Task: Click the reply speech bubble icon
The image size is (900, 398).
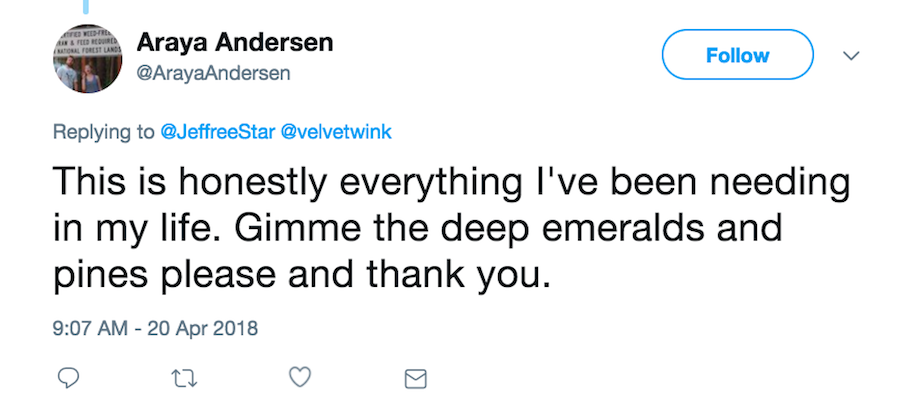Action: pyautogui.click(x=68, y=377)
